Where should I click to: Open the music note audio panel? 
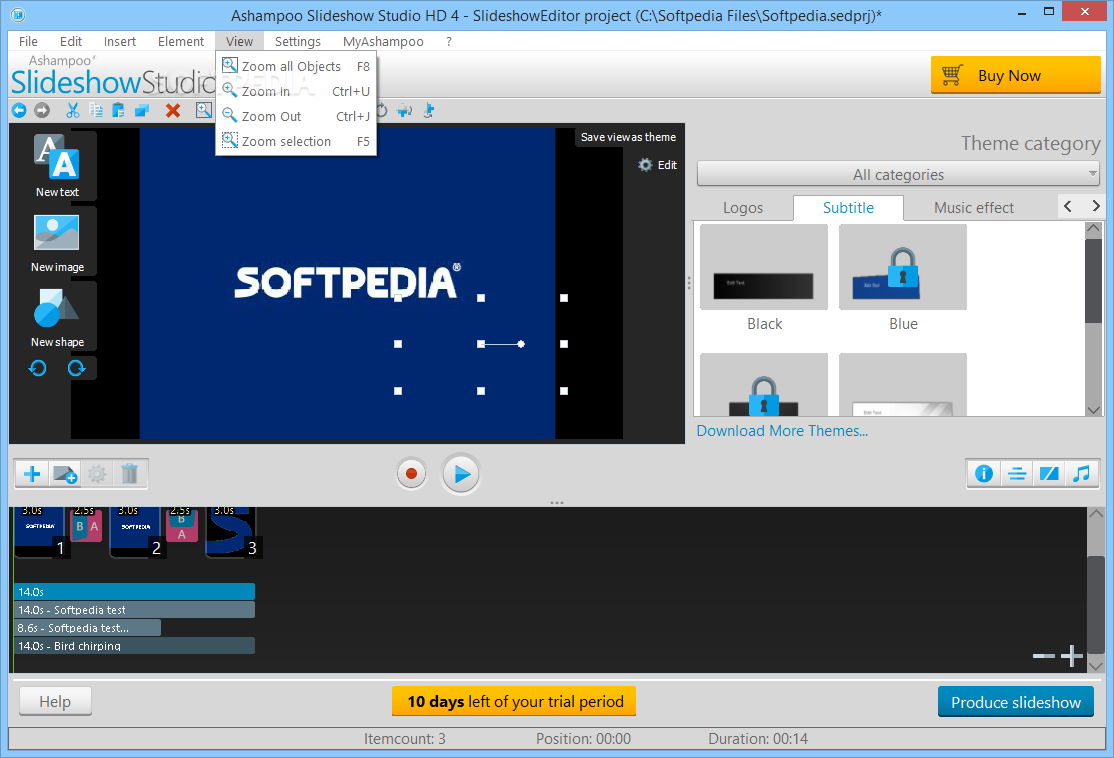click(1081, 474)
